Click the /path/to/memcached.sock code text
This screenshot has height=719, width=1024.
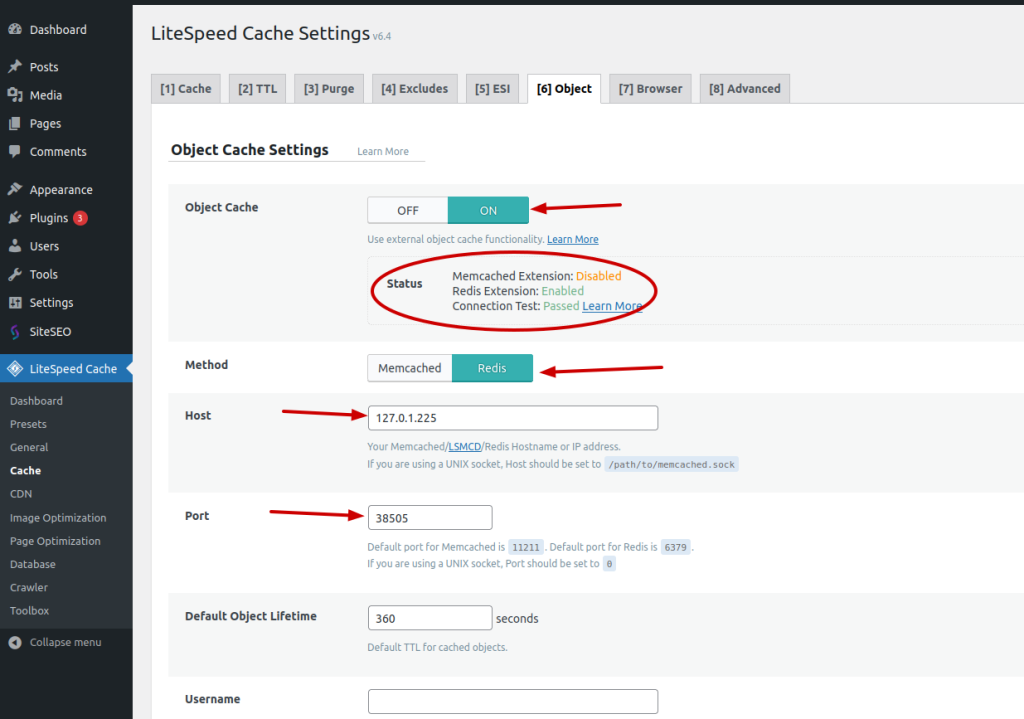click(671, 465)
